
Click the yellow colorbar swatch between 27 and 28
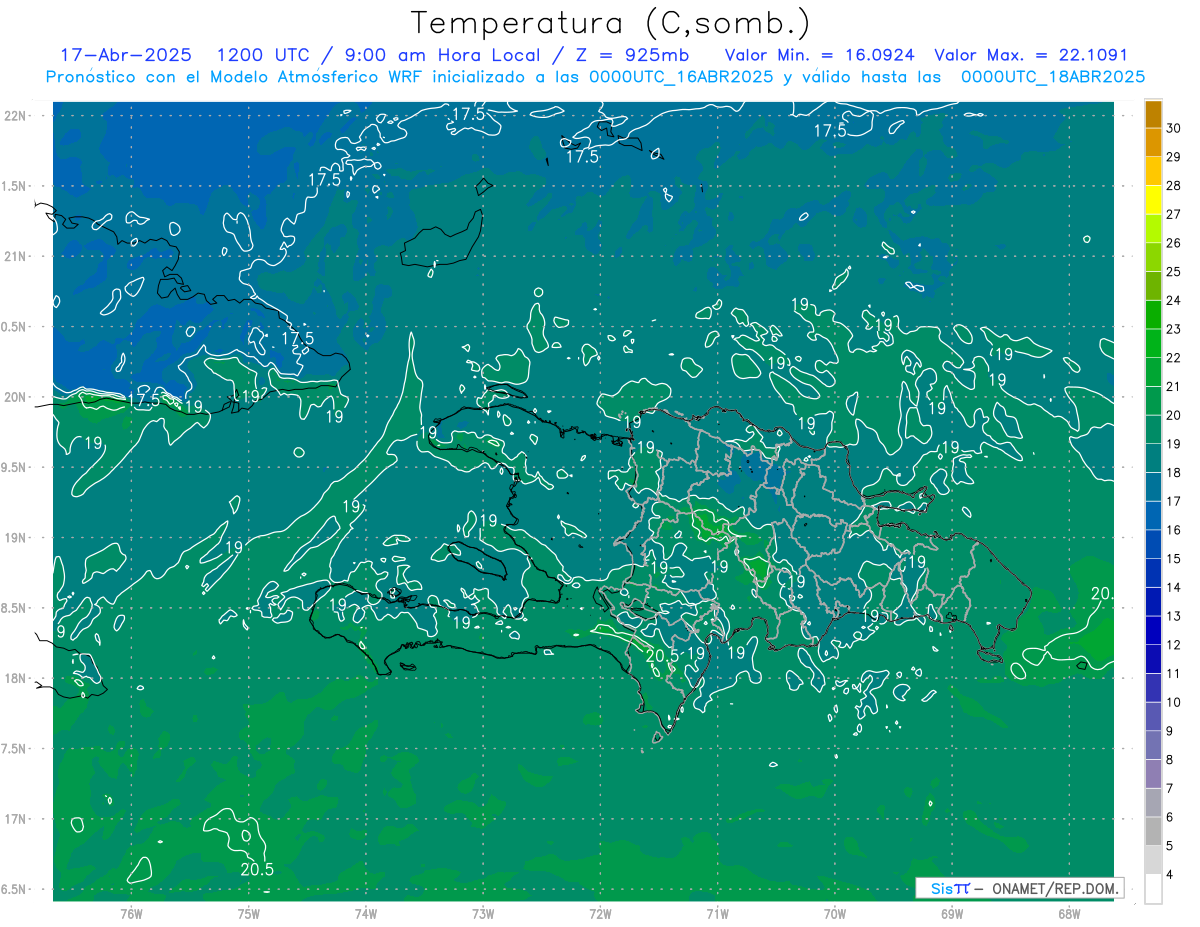[1153, 199]
